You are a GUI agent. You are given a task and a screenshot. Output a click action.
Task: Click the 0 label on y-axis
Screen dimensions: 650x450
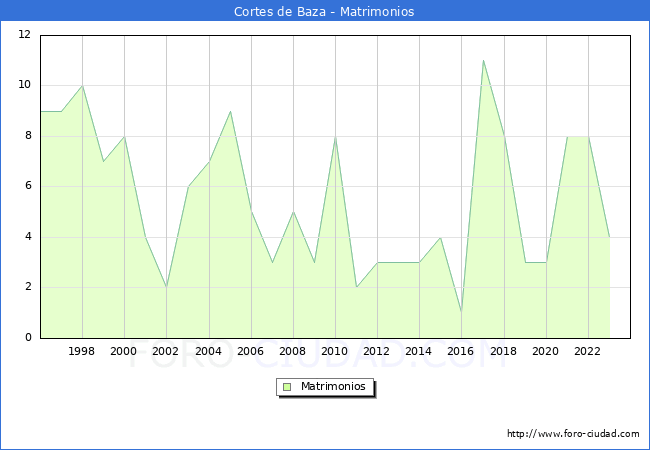(x=26, y=338)
